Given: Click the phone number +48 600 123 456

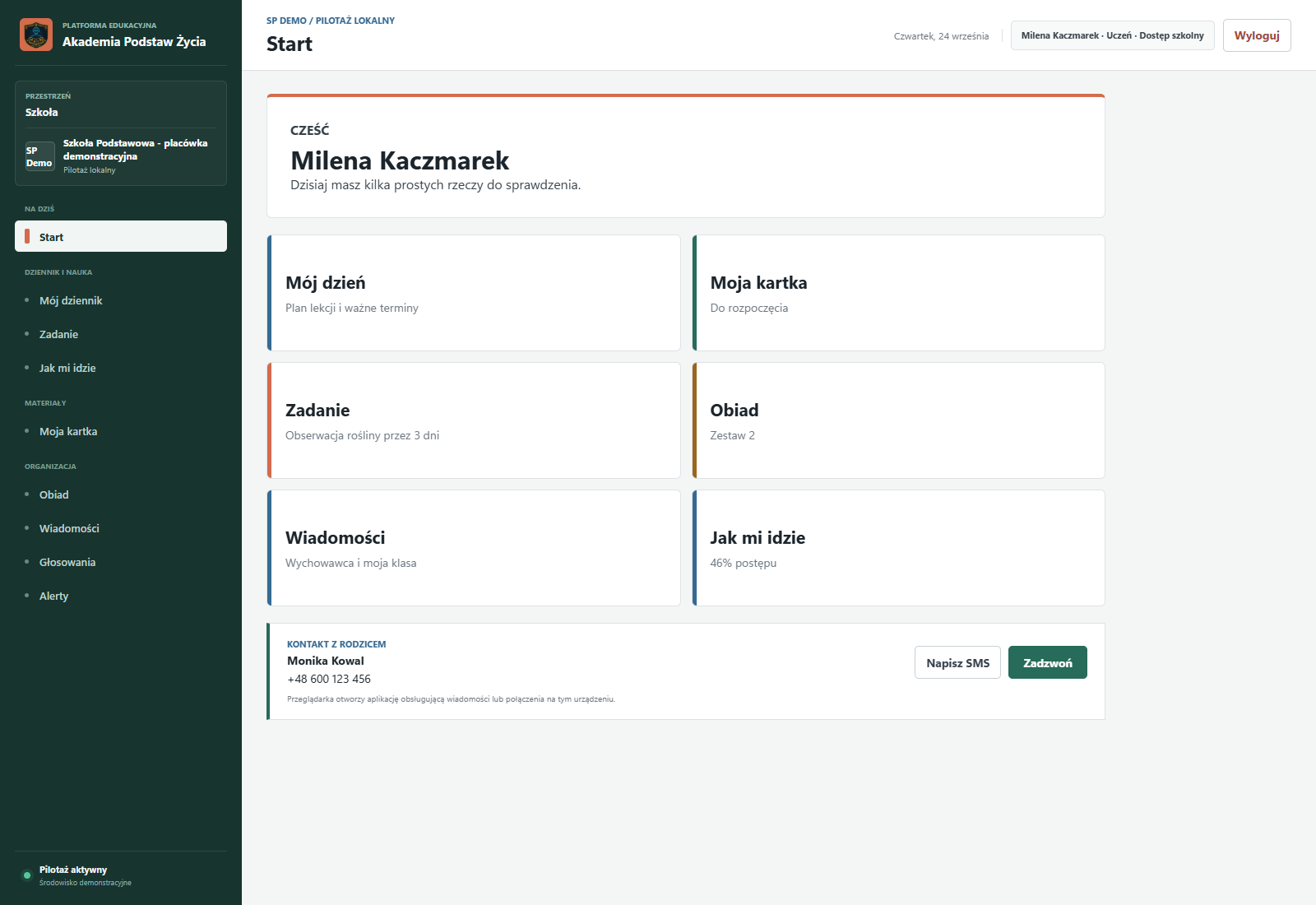Looking at the screenshot, I should [x=329, y=679].
